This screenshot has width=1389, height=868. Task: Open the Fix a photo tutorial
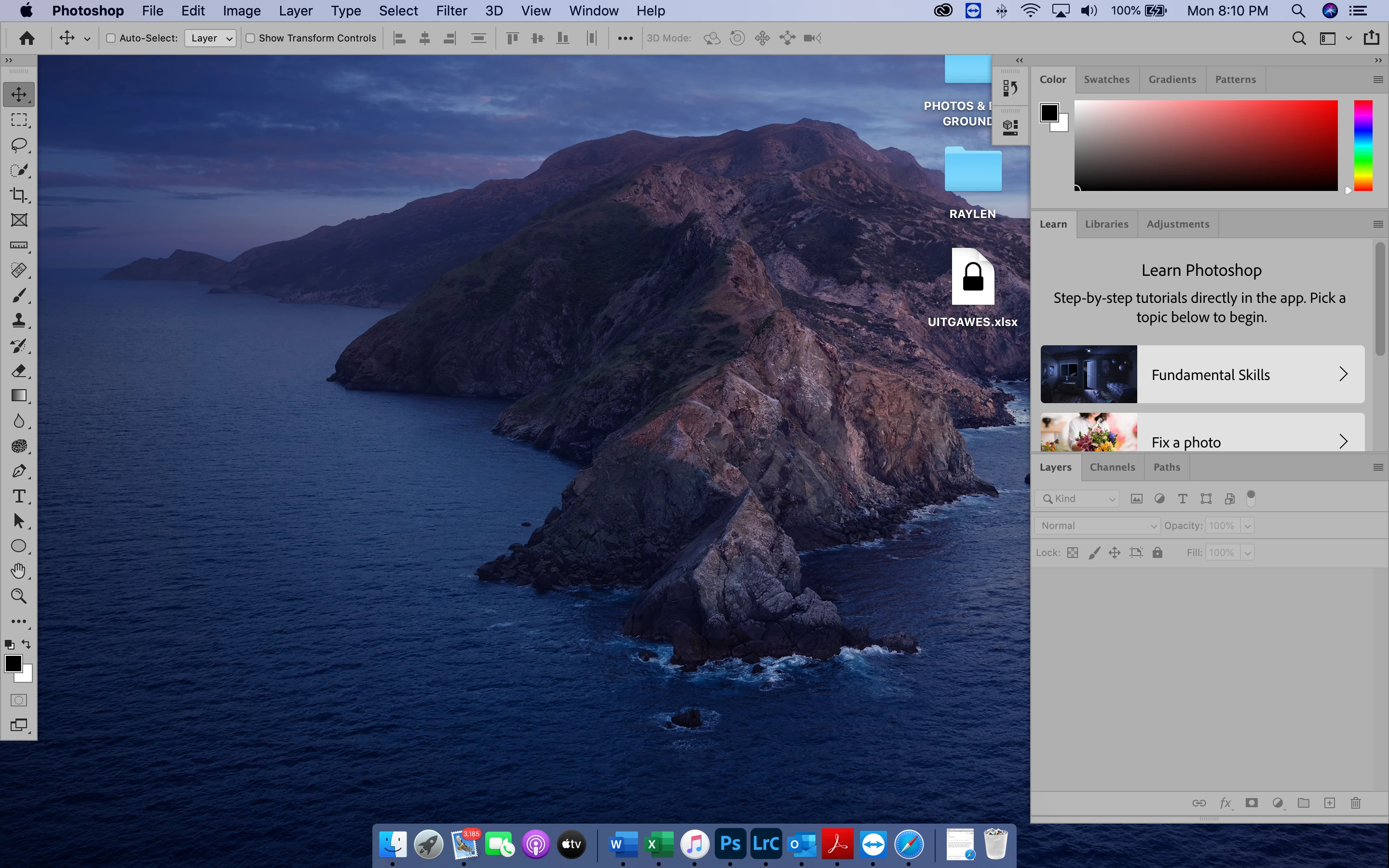[x=1202, y=441]
